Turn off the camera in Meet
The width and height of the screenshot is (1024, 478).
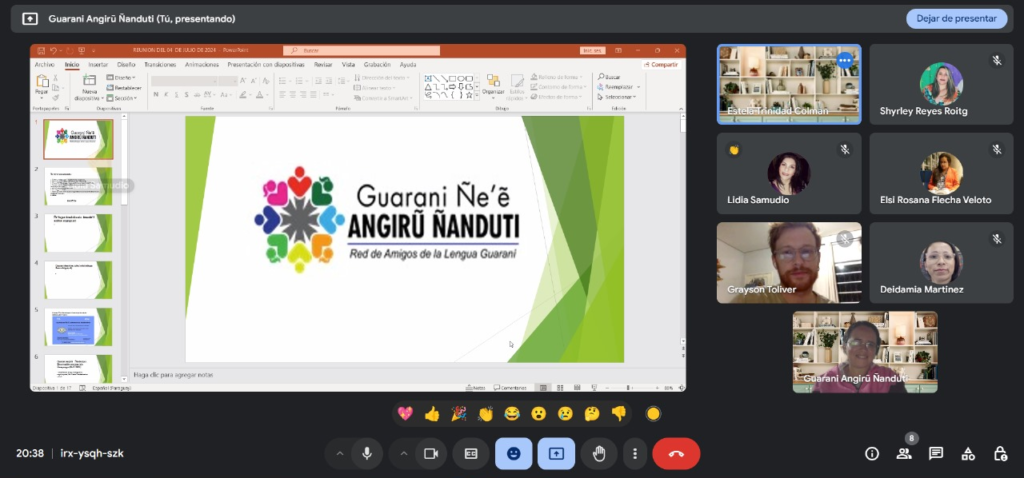tap(430, 454)
